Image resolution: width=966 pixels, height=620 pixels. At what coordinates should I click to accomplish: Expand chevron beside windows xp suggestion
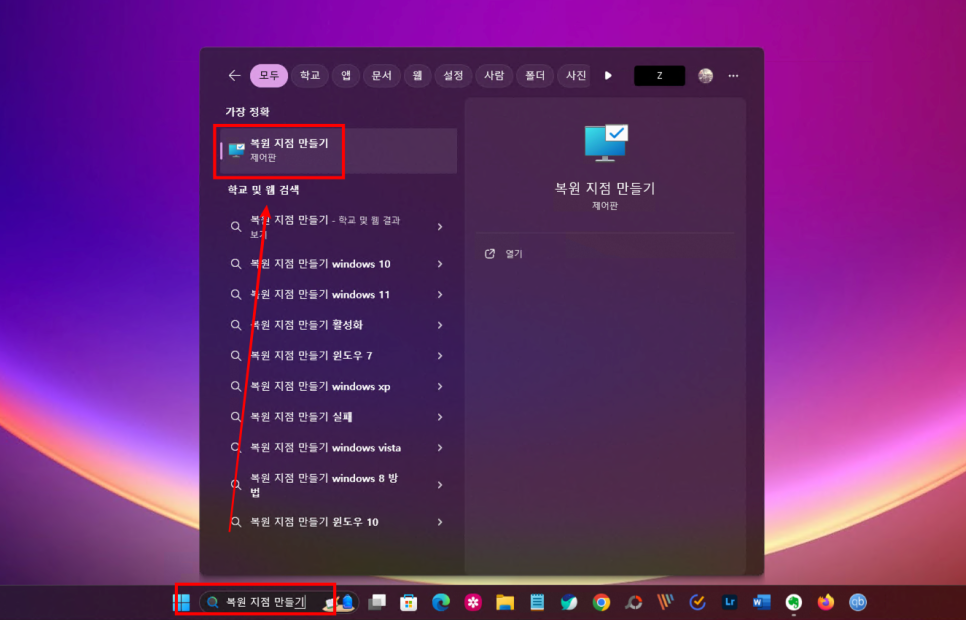point(440,386)
